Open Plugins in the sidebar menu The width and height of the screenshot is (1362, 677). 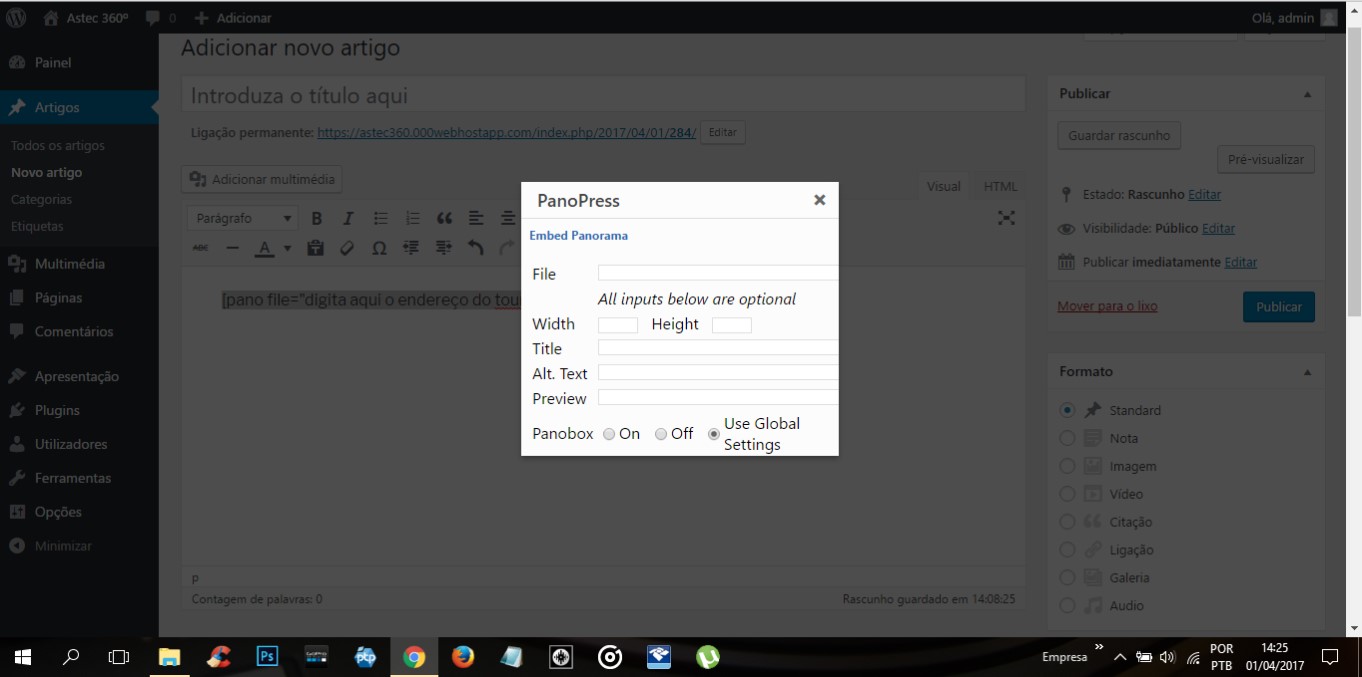click(x=57, y=410)
